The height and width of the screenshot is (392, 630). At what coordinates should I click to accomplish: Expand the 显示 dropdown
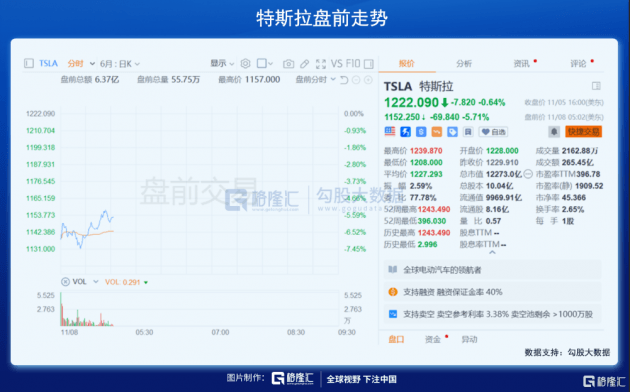tap(222, 63)
